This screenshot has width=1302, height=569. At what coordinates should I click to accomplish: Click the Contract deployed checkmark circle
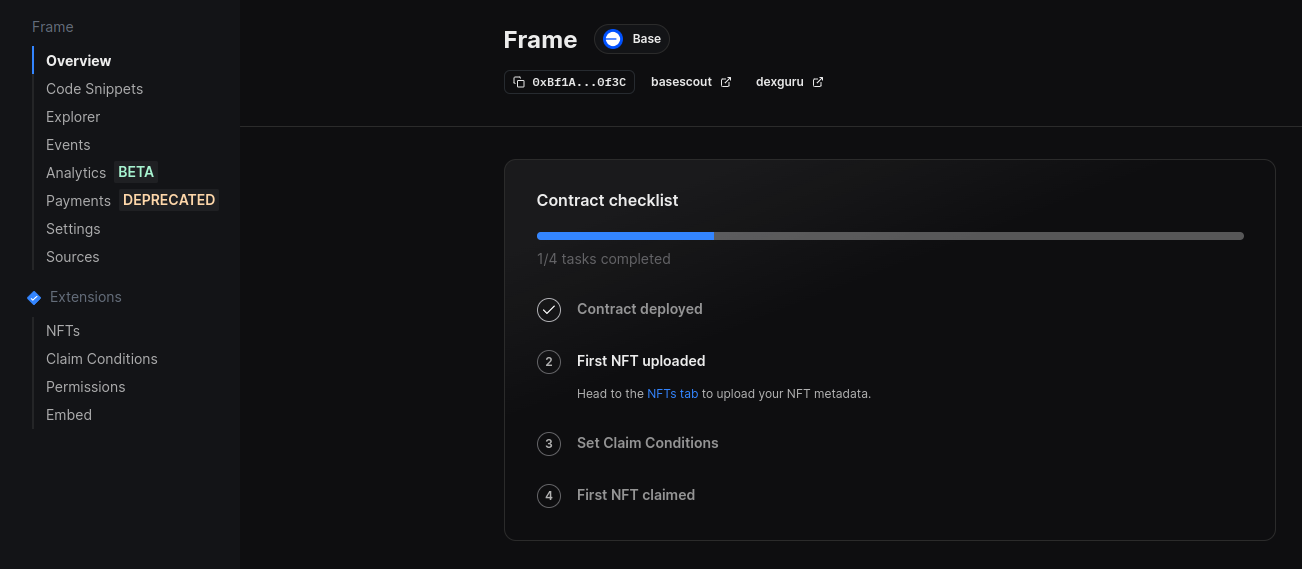tap(549, 310)
